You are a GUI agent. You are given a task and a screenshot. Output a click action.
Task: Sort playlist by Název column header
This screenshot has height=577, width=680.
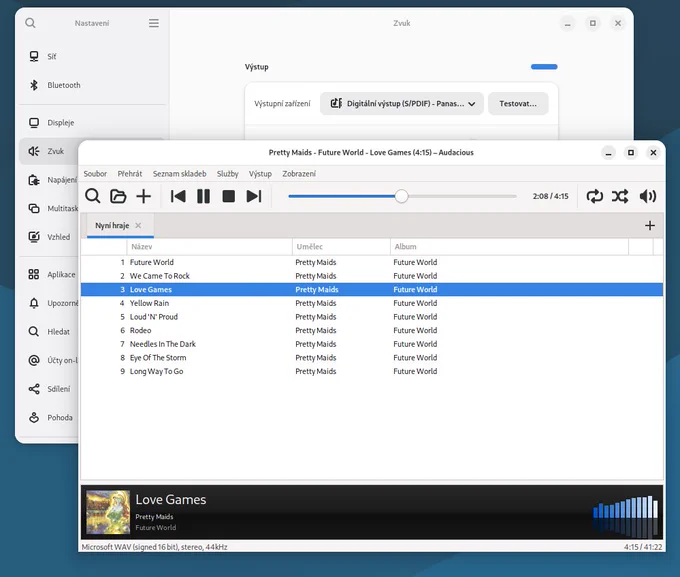[209, 246]
